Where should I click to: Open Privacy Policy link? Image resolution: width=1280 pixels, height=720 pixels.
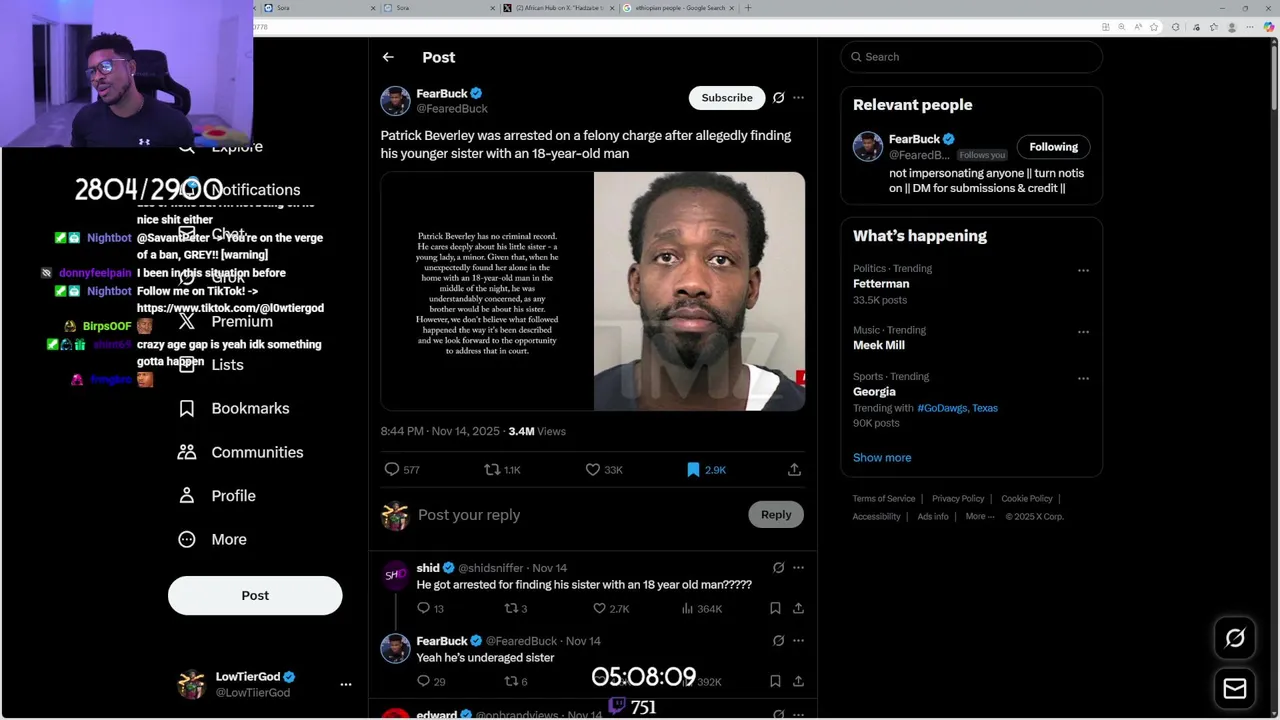click(958, 499)
